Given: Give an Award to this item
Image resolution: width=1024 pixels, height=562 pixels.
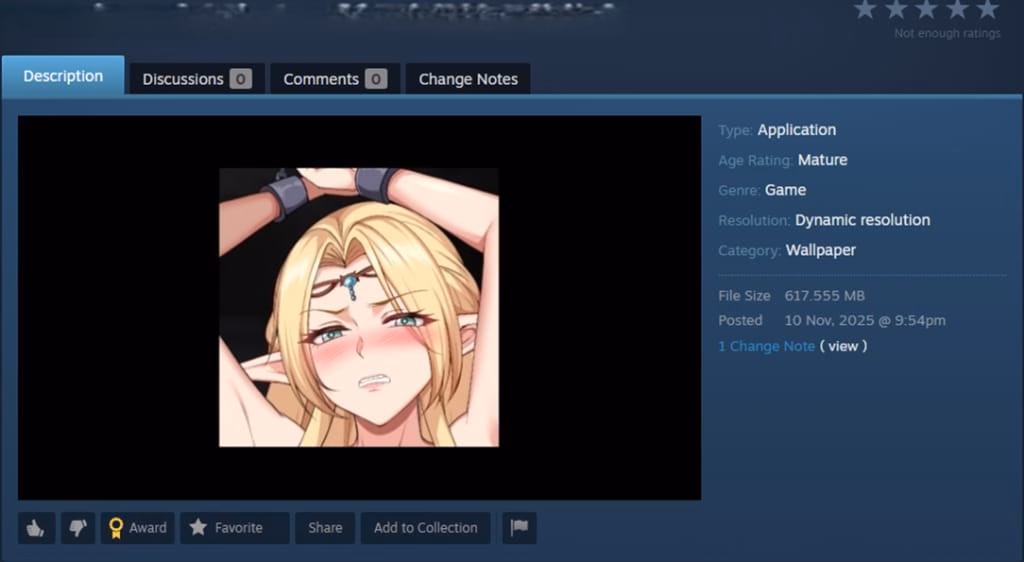Looking at the screenshot, I should (x=138, y=528).
